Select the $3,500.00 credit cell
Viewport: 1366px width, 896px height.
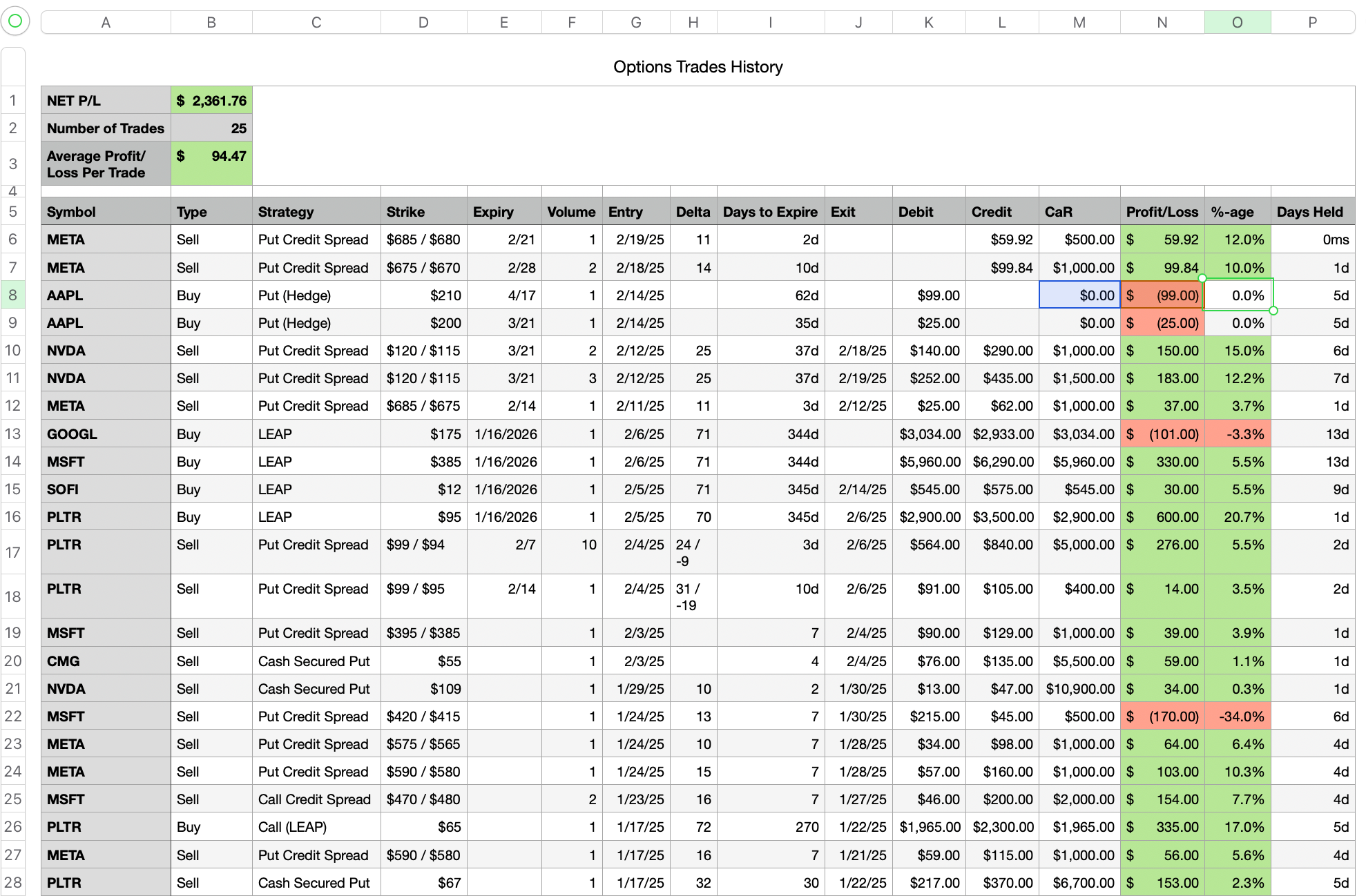click(1002, 516)
